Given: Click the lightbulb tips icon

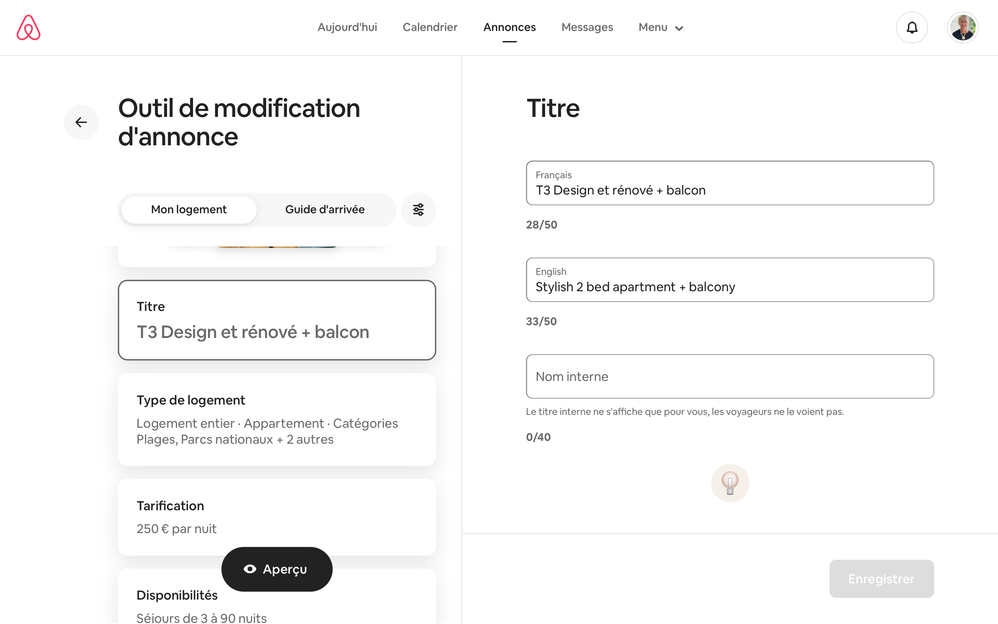Looking at the screenshot, I should (730, 483).
